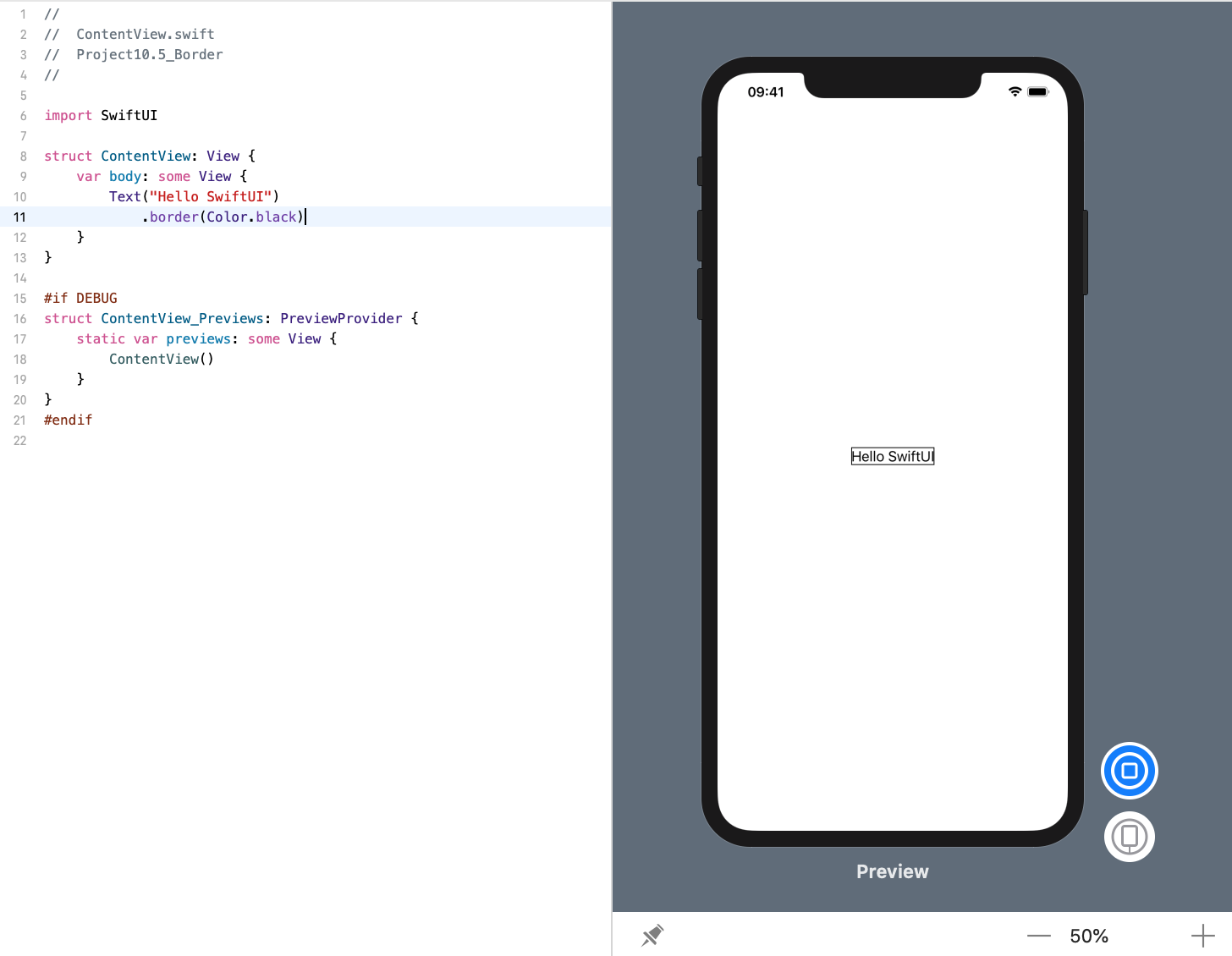Click the 09:41 time in preview status bar
The image size is (1232, 956).
click(x=766, y=92)
